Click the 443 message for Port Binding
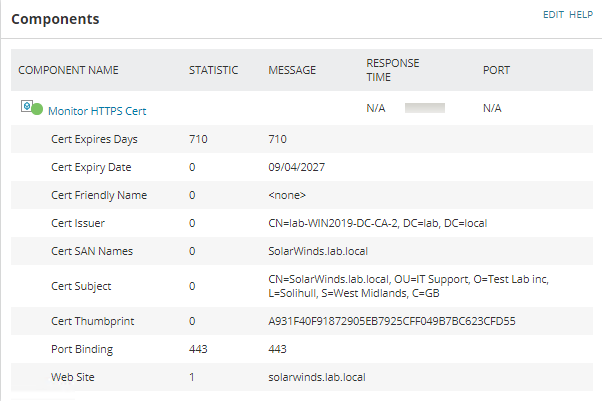Viewport: 602px width, 401px height. (278, 349)
